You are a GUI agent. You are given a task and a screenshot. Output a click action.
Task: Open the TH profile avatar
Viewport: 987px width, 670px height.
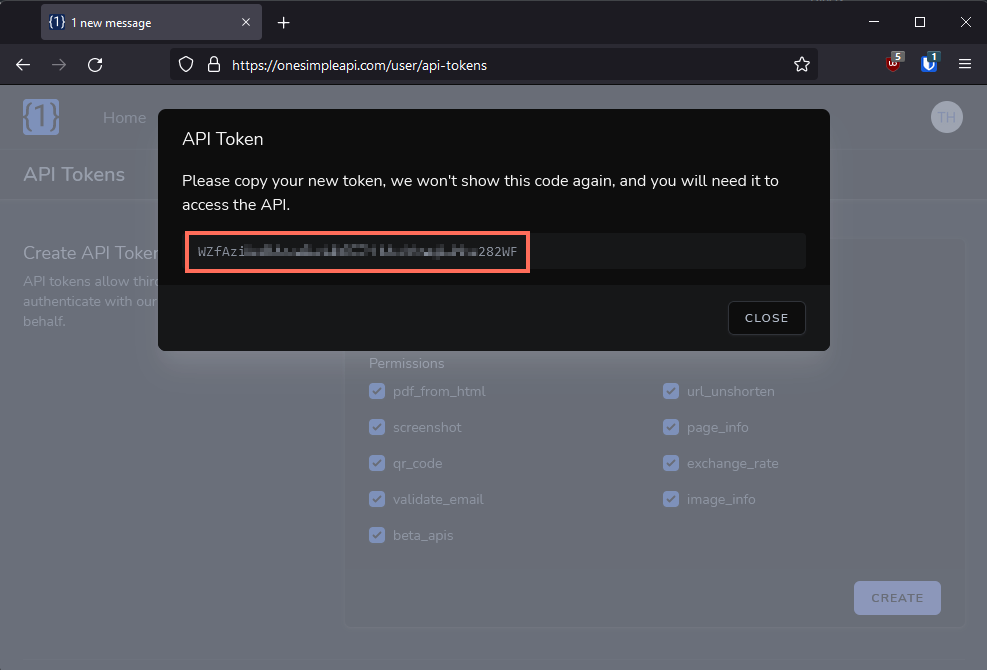coord(946,117)
